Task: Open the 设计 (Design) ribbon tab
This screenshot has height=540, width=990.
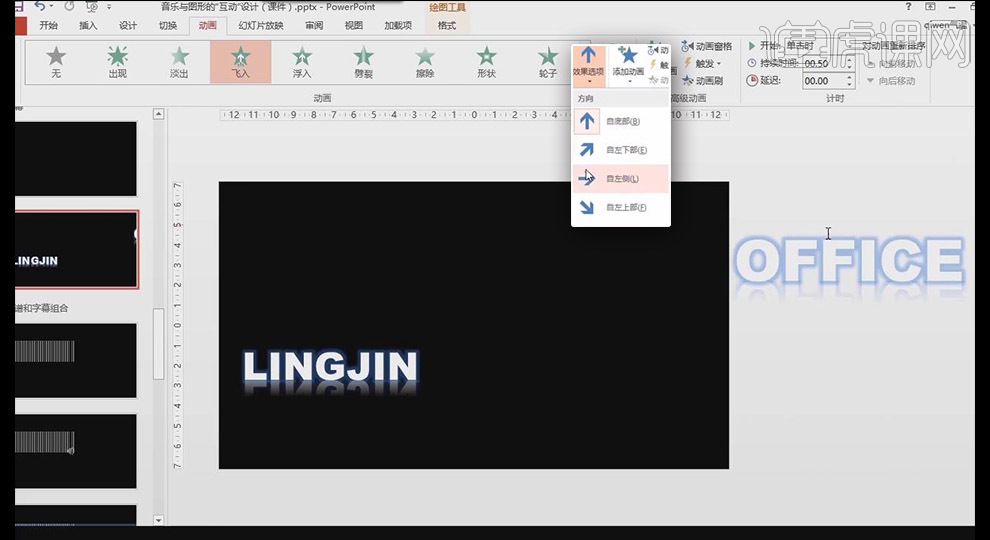Action: point(128,25)
